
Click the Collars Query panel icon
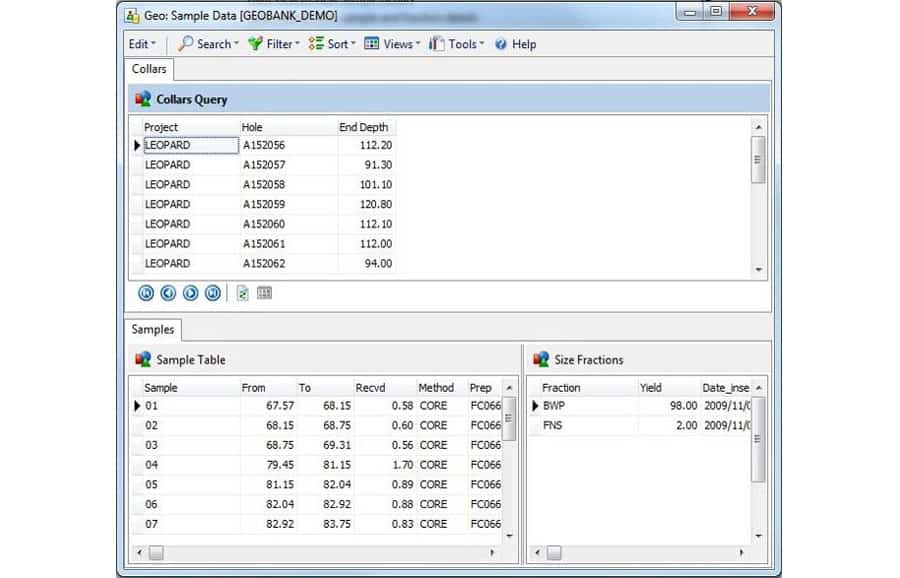144,99
